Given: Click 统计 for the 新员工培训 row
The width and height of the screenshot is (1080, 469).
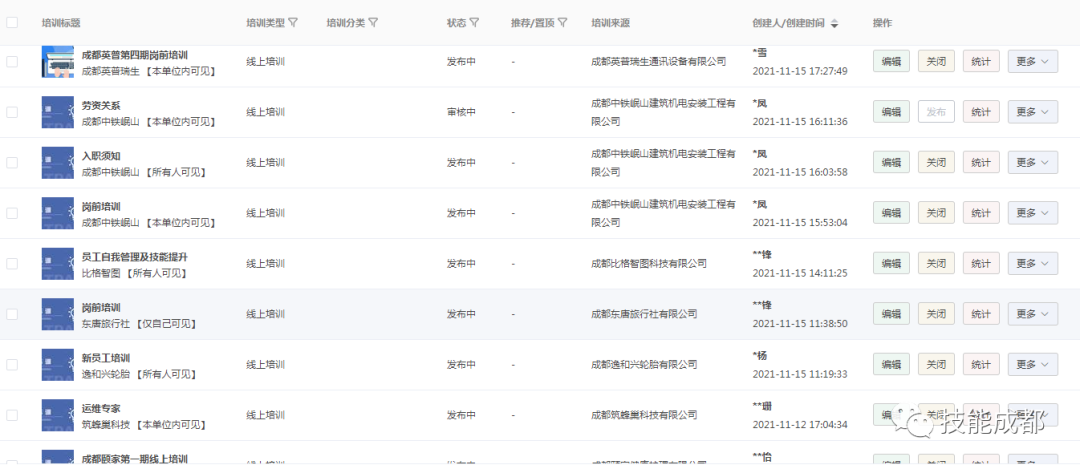Looking at the screenshot, I should pyautogui.click(x=981, y=364).
